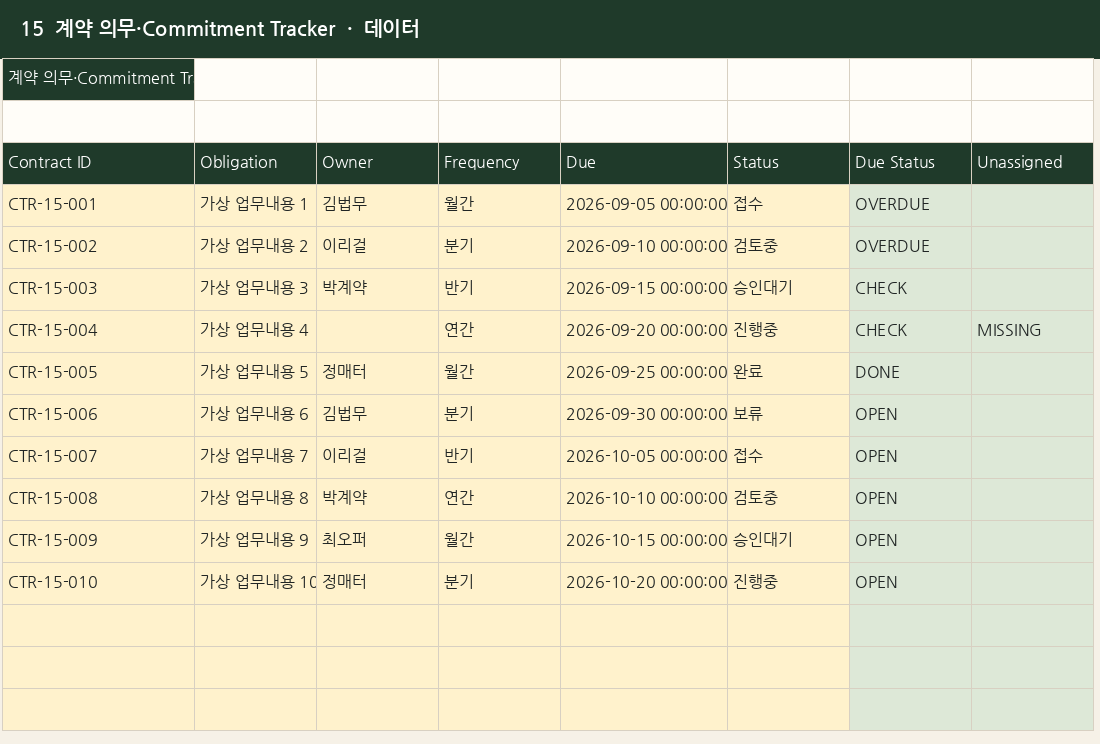The width and height of the screenshot is (1100, 744).
Task: Click due date 2026-10-20 00:00:00
Action: (x=644, y=584)
